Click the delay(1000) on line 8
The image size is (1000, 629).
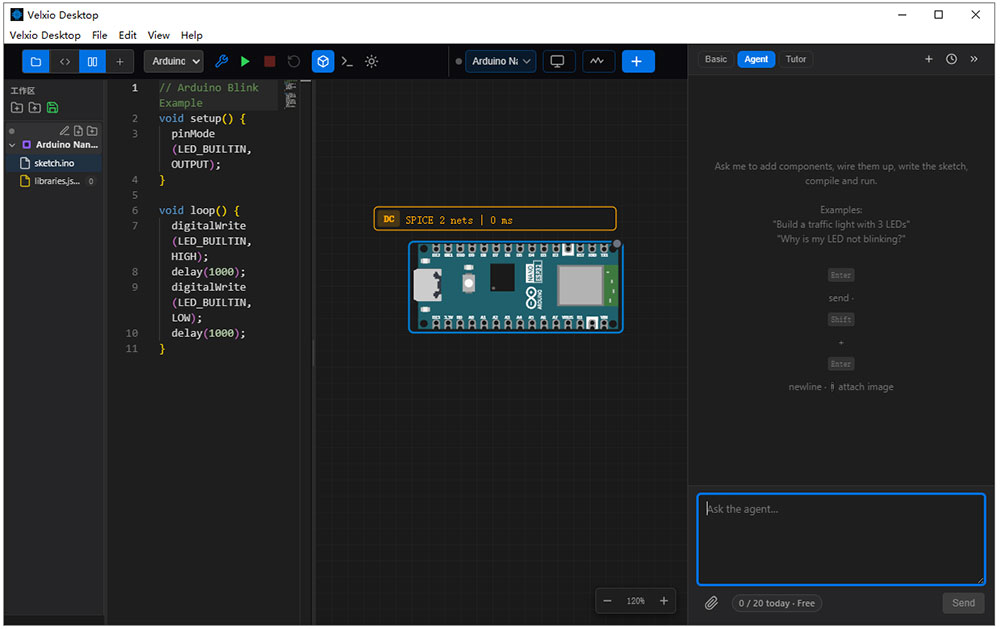(208, 272)
